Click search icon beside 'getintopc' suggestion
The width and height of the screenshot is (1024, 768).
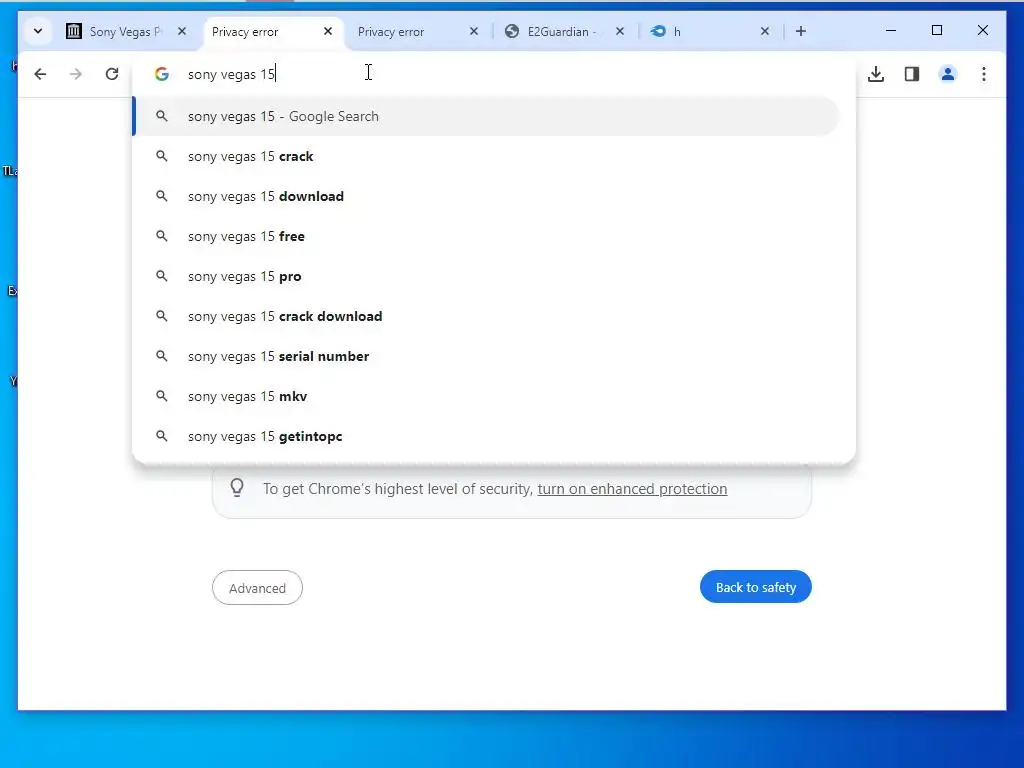pyautogui.click(x=161, y=436)
